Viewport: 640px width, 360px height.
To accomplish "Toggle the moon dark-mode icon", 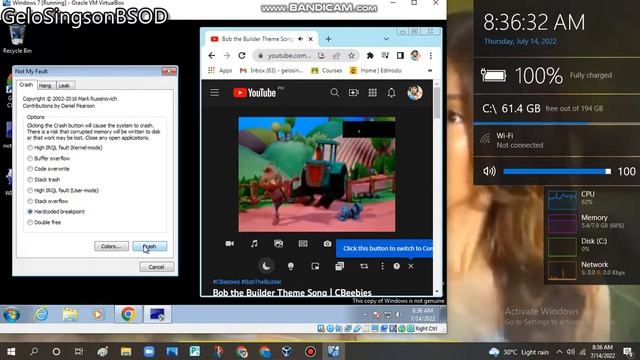I will pyautogui.click(x=266, y=266).
